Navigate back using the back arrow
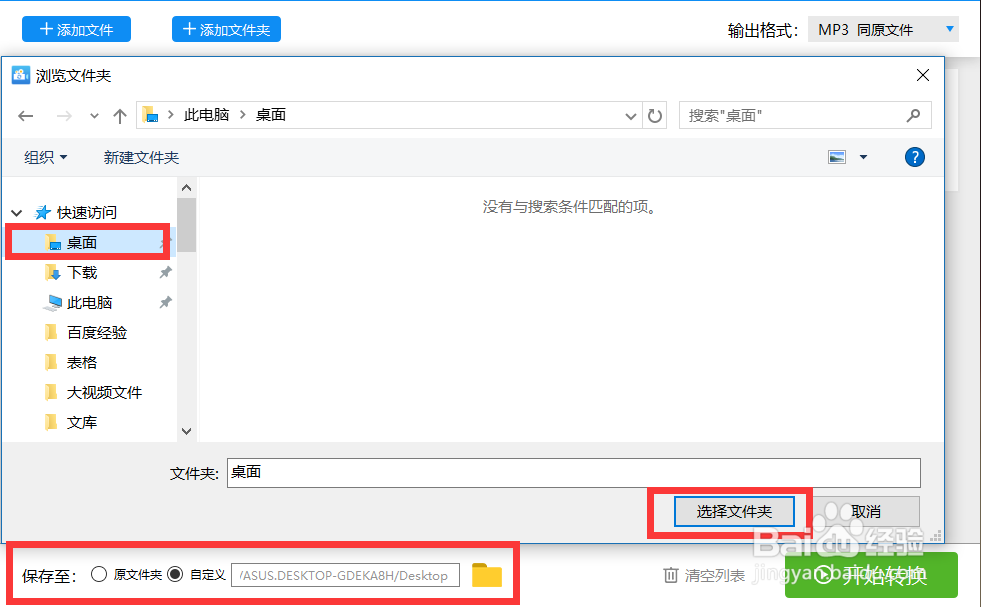This screenshot has width=981, height=607. click(25, 115)
